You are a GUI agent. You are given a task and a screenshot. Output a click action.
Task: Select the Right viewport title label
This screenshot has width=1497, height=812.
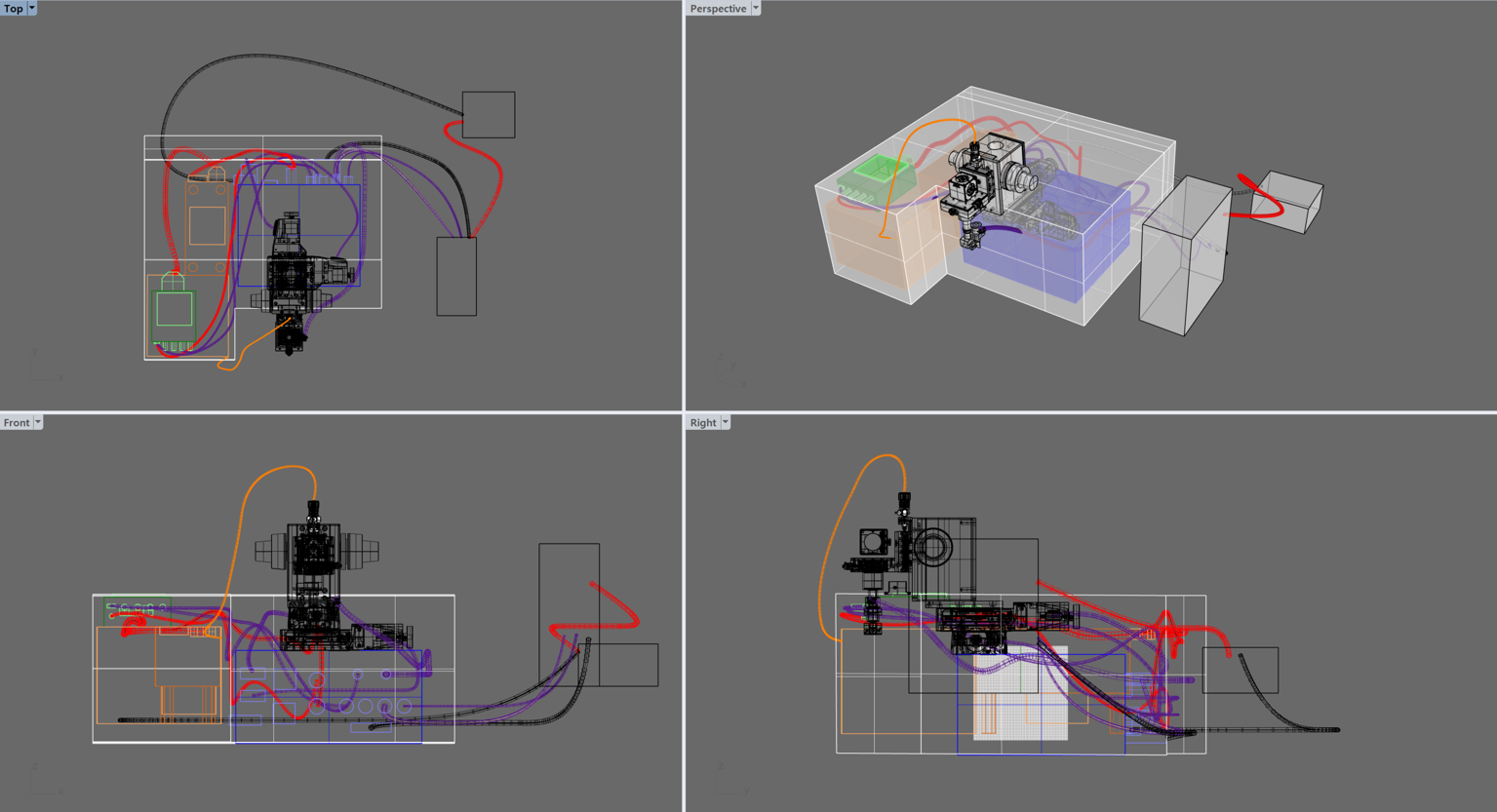pyautogui.click(x=702, y=422)
